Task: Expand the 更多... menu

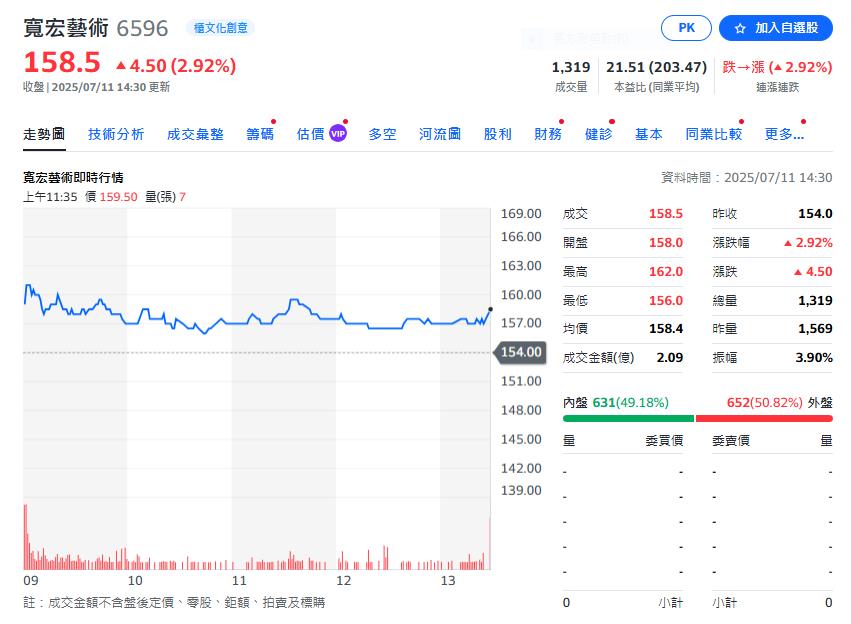Action: 784,134
